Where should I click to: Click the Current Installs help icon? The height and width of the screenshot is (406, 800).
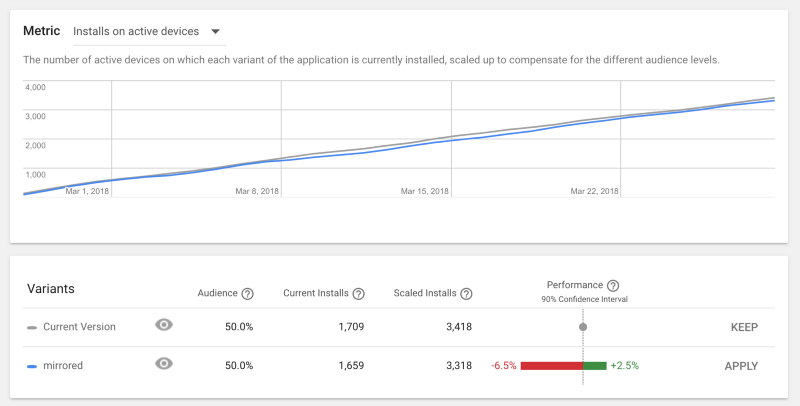tap(358, 294)
